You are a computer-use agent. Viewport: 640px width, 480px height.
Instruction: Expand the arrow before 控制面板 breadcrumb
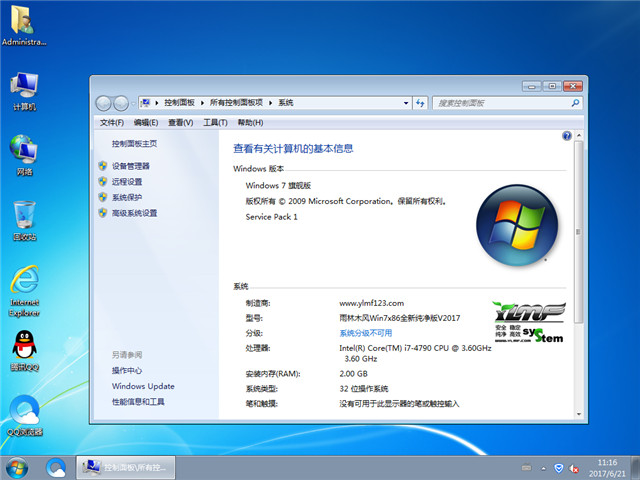pyautogui.click(x=156, y=103)
